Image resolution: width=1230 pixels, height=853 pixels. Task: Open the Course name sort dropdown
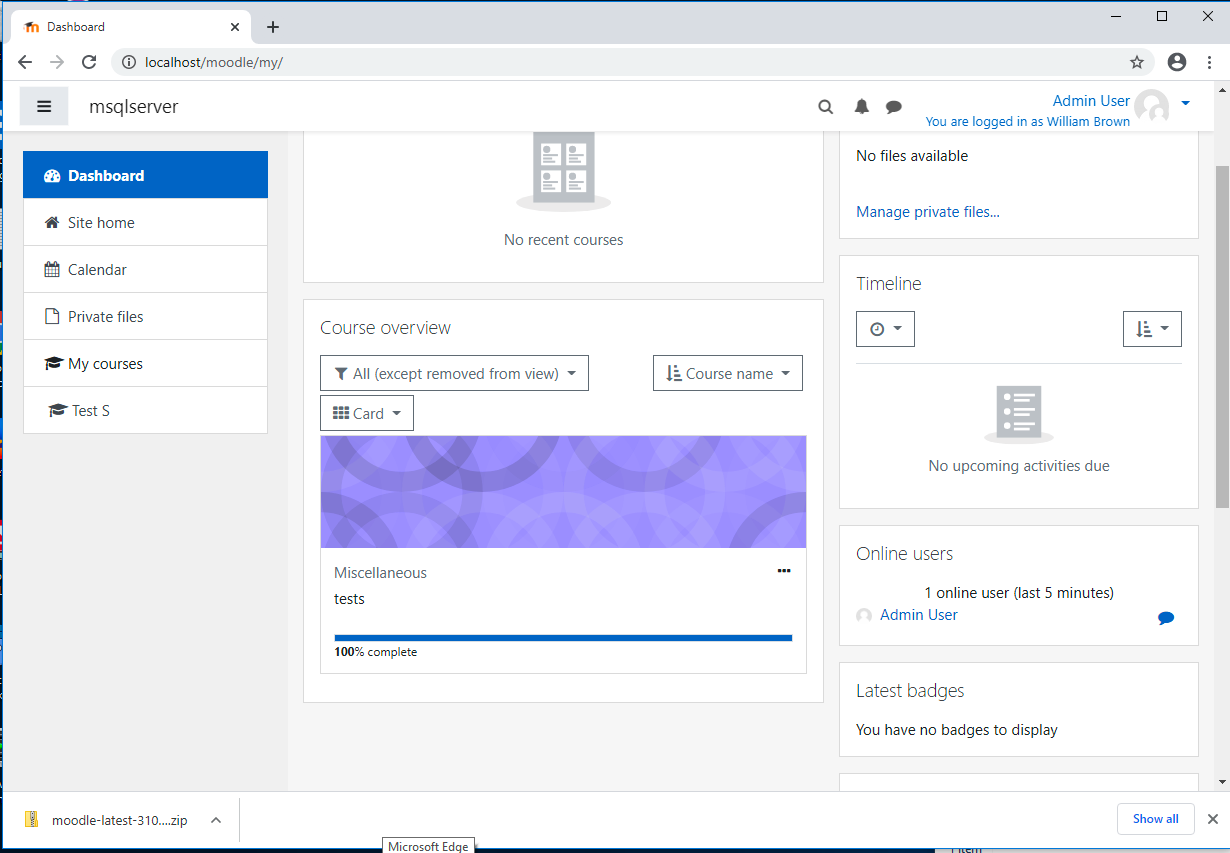pos(728,373)
